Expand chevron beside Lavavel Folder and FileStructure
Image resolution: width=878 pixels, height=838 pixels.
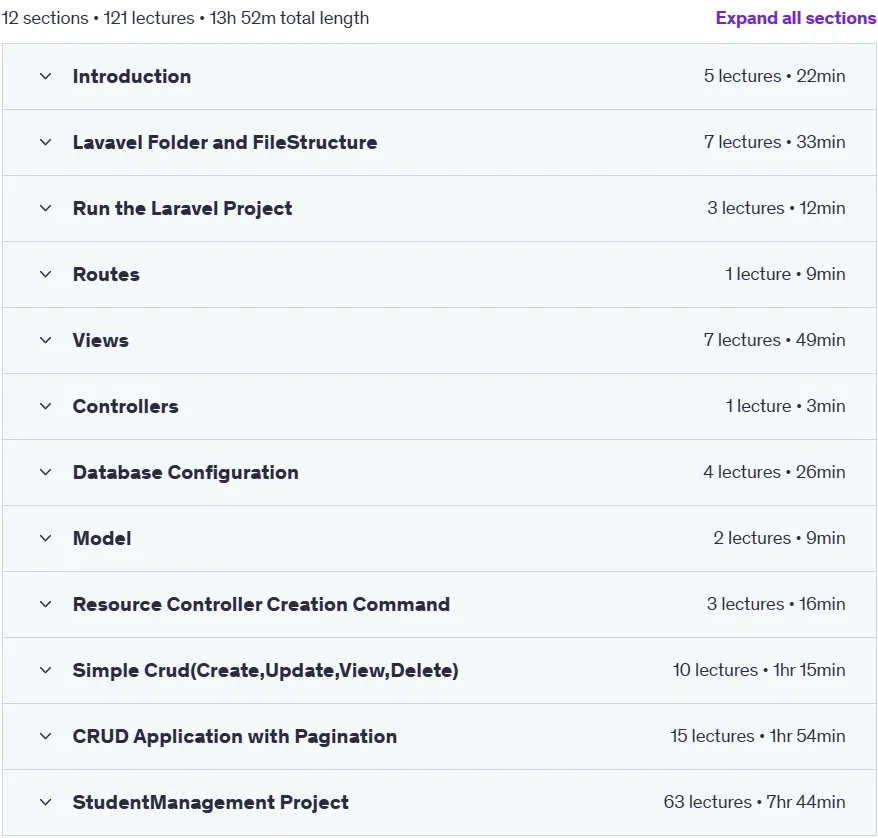coord(45,142)
